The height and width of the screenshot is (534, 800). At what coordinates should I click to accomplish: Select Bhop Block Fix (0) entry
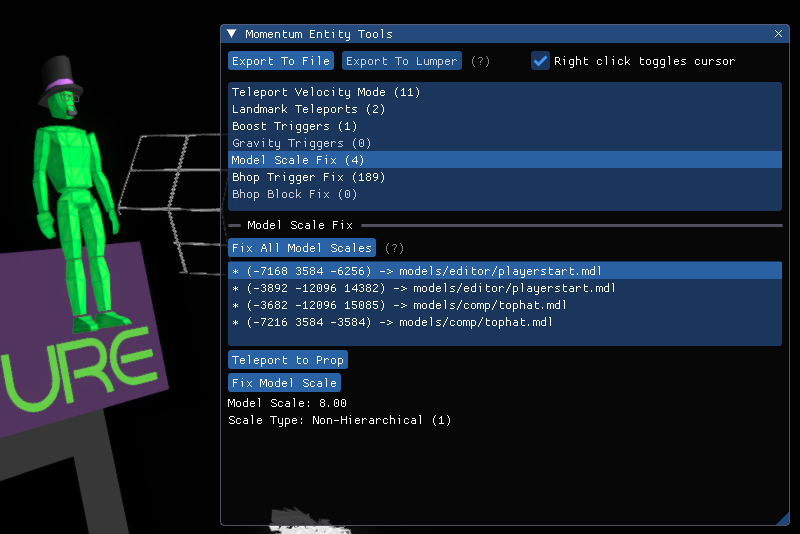click(294, 194)
